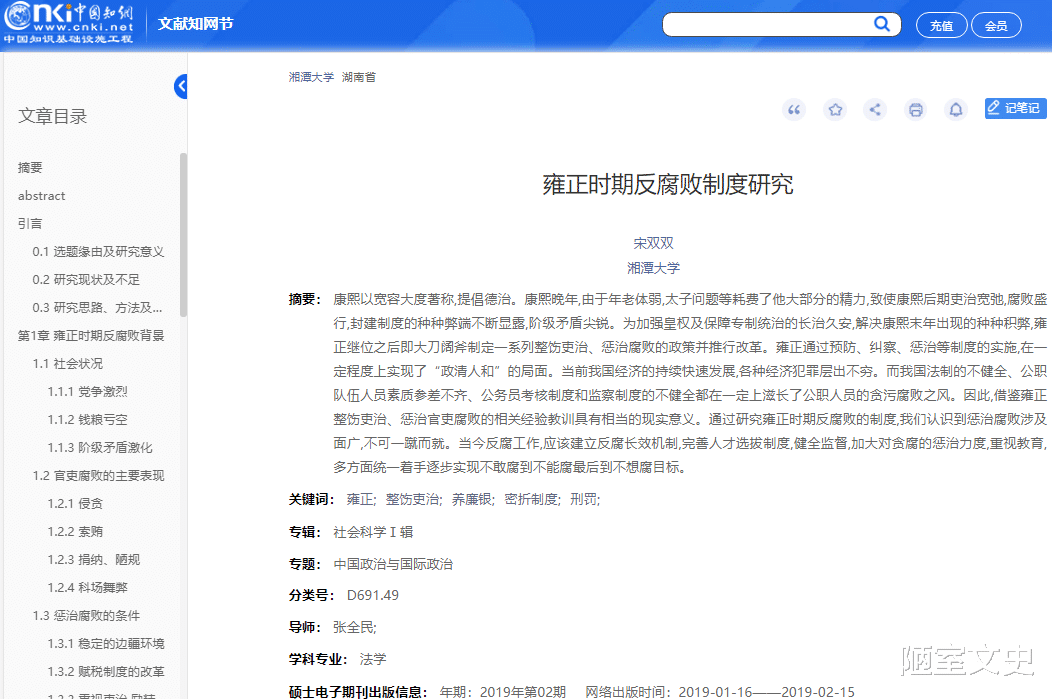Click the sidebar outline scrollbar

183,235
